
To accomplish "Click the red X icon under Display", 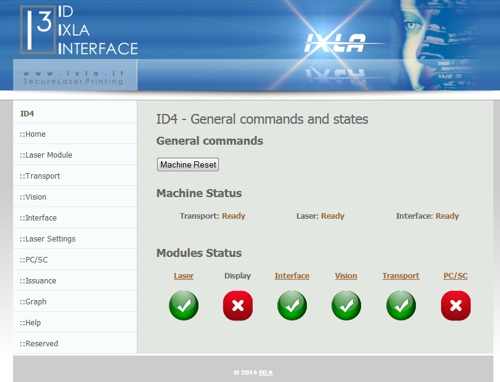I will [x=238, y=305].
